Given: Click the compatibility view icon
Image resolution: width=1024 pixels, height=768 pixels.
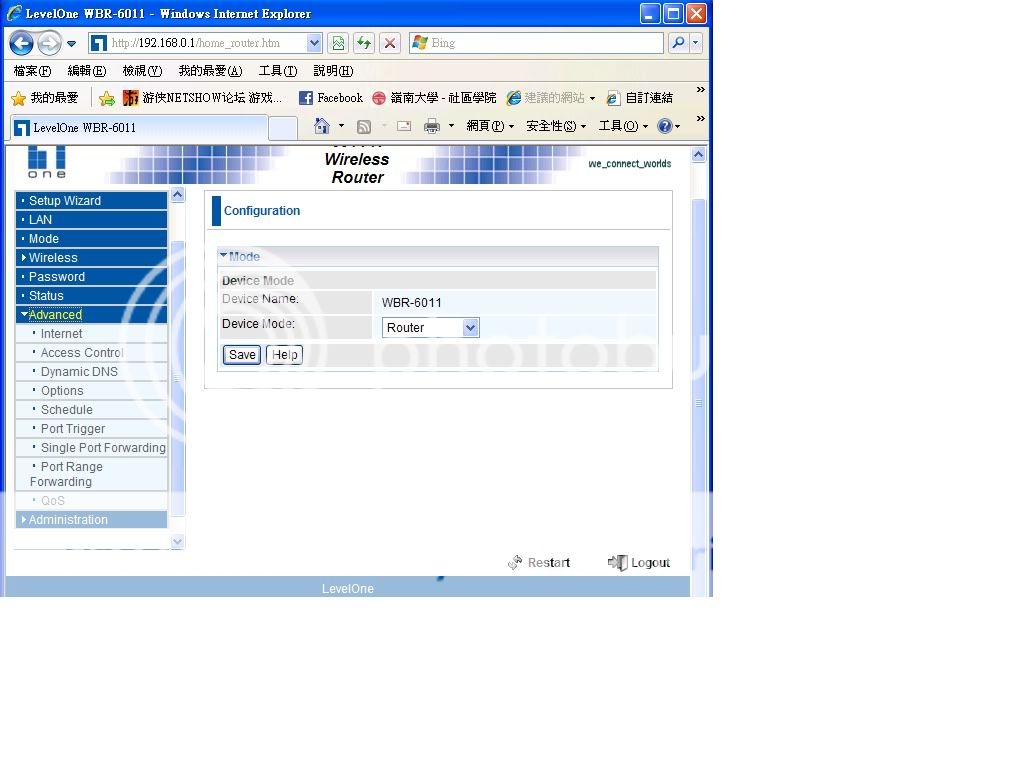Looking at the screenshot, I should 338,43.
